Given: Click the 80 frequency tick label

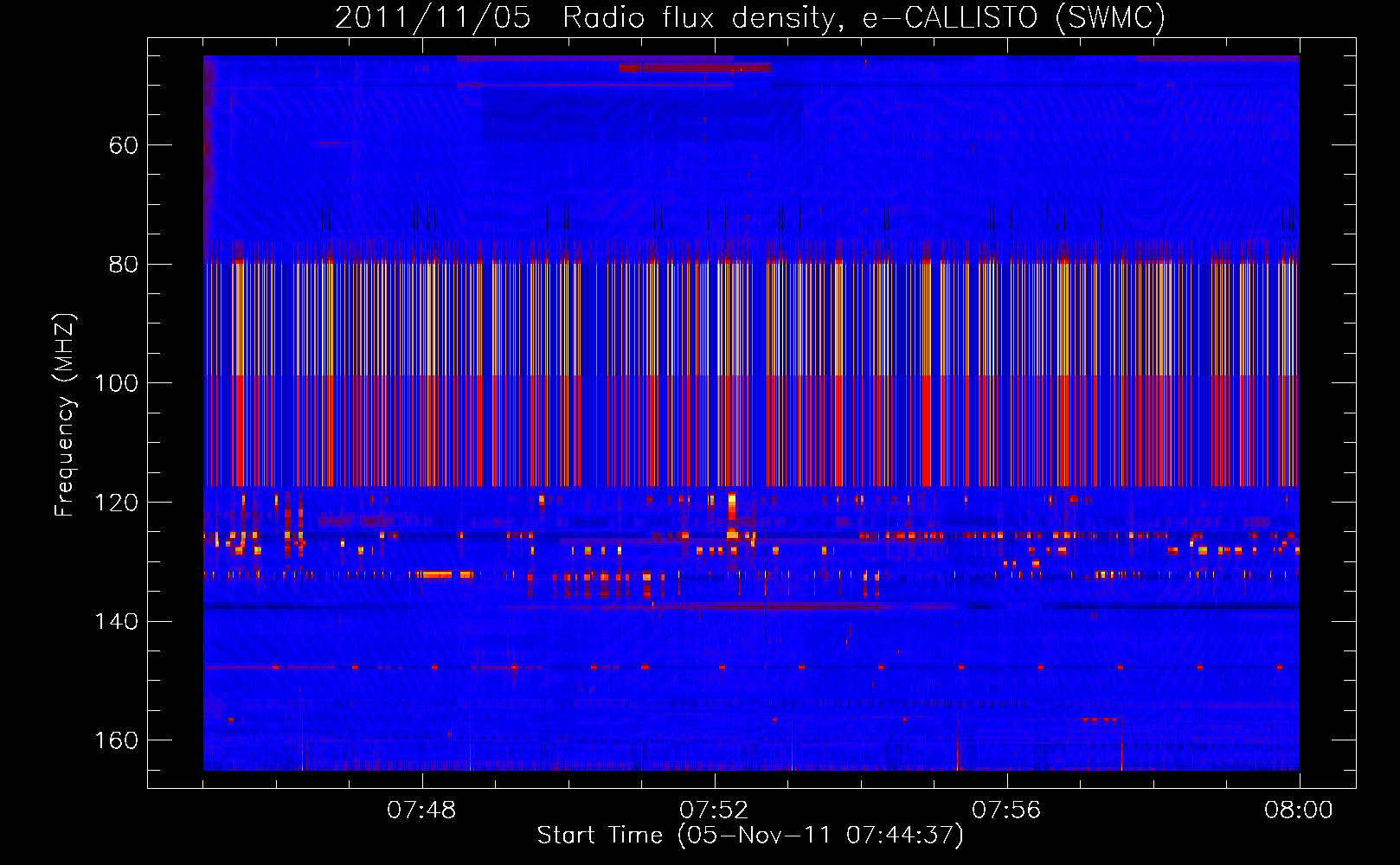Looking at the screenshot, I should coord(124,265).
